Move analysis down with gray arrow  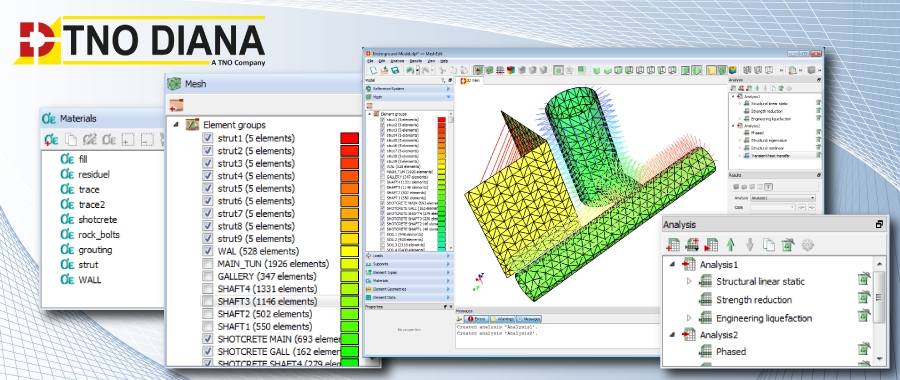point(750,245)
